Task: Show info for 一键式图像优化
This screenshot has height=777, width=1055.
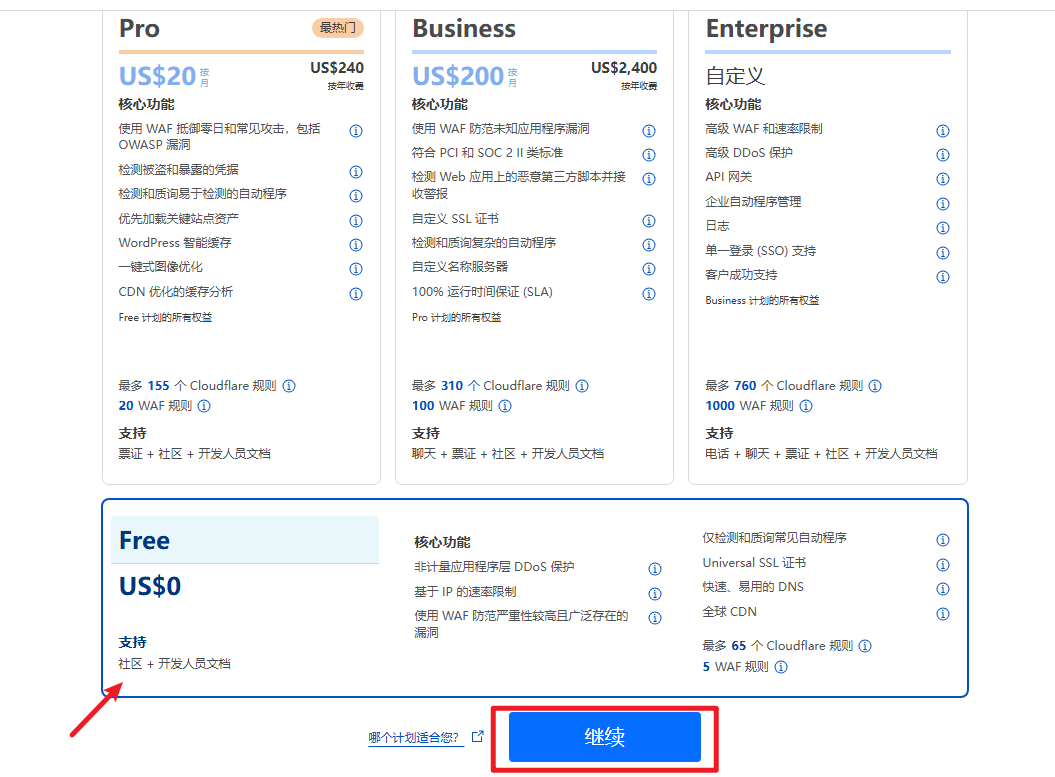Action: [356, 269]
